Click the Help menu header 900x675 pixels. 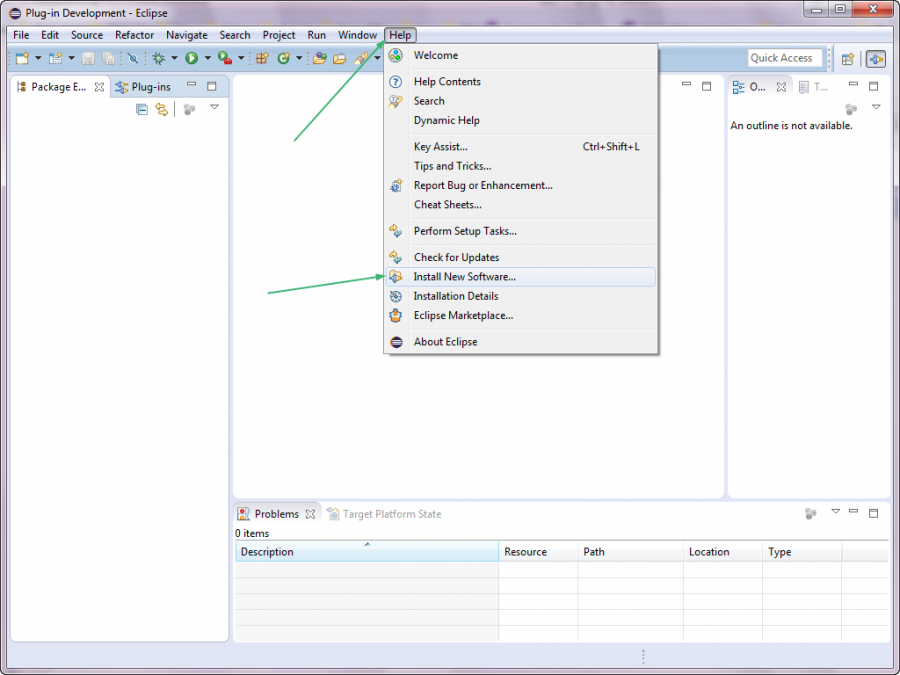[x=401, y=35]
